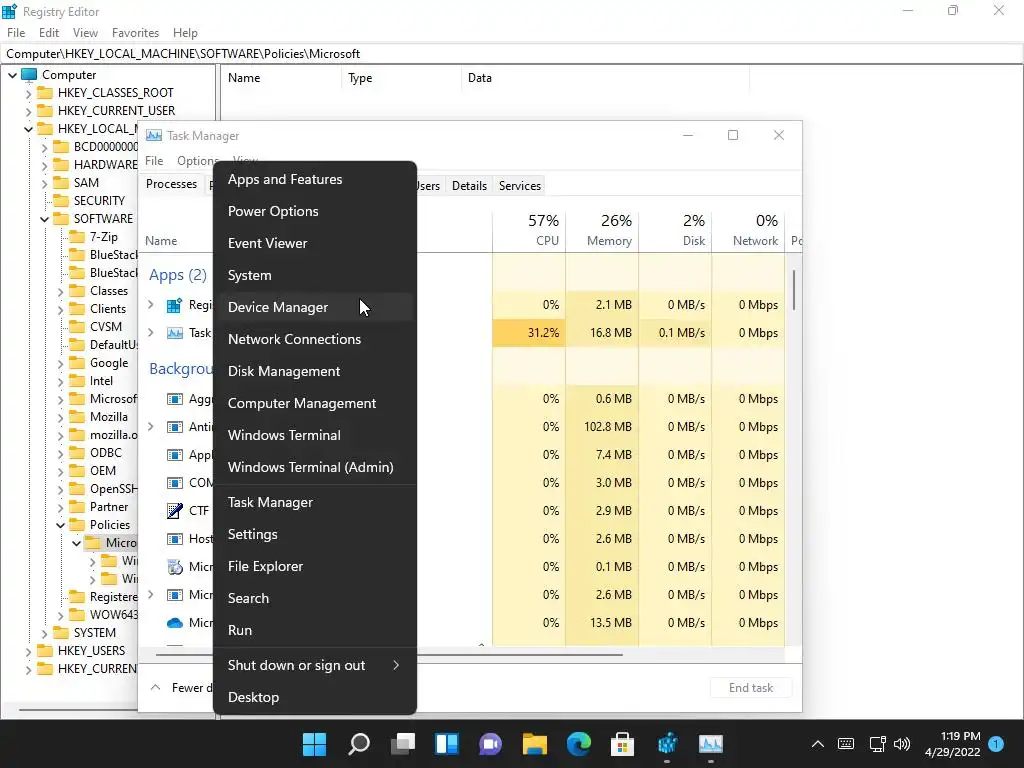The height and width of the screenshot is (768, 1024).
Task: Click the Task Manager title bar icon
Action: click(153, 136)
